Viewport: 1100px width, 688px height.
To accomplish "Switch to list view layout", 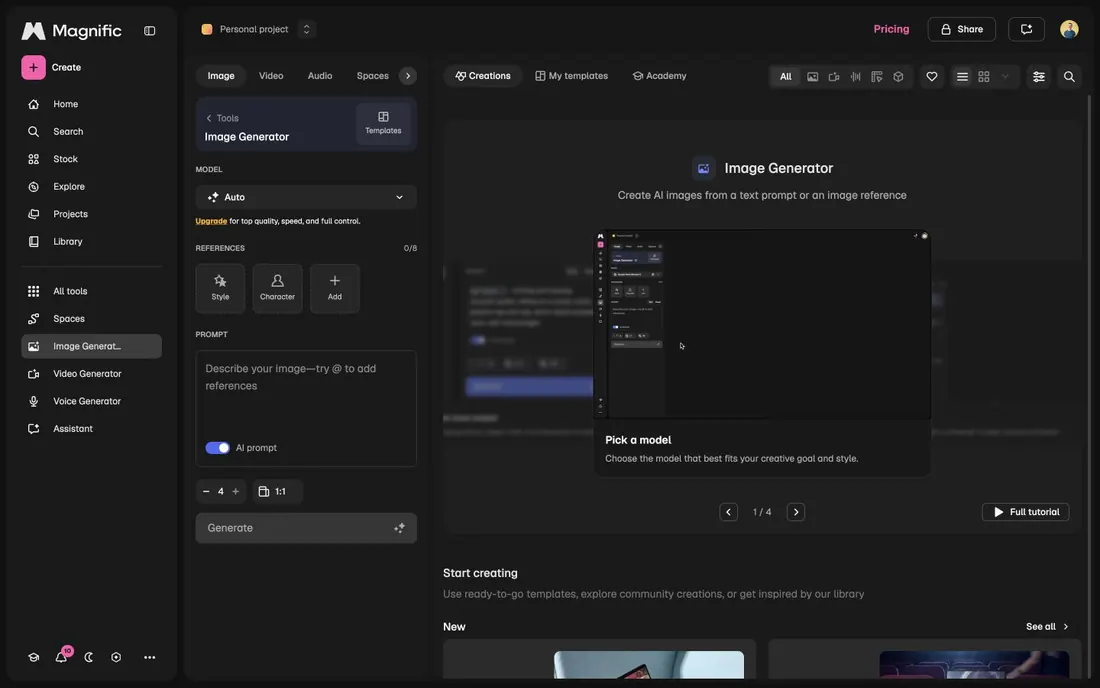I will click(962, 76).
